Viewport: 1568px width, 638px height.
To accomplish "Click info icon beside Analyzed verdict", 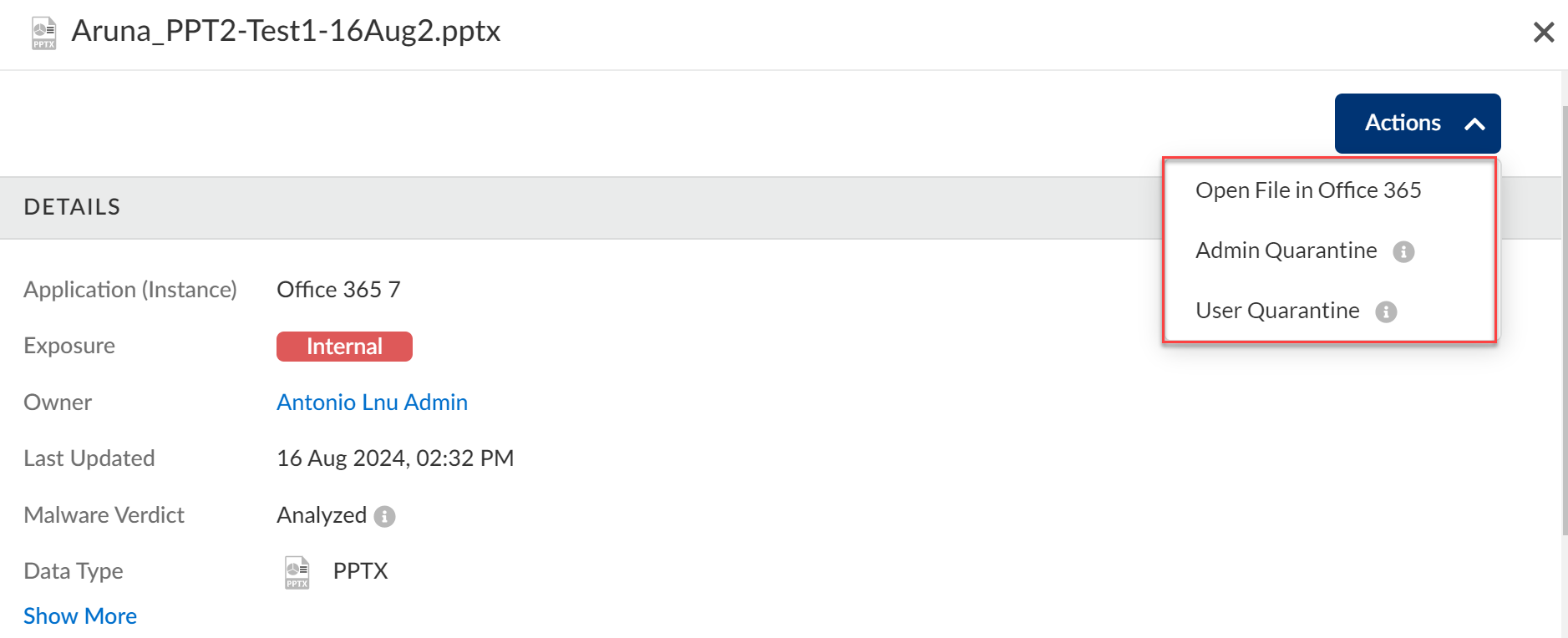I will pyautogui.click(x=384, y=516).
